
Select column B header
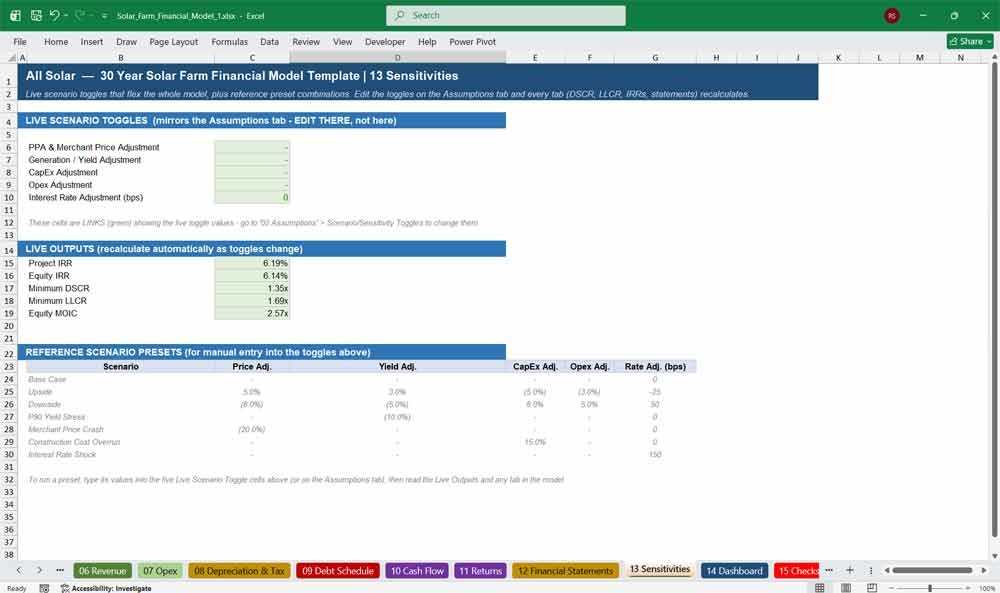[121, 57]
